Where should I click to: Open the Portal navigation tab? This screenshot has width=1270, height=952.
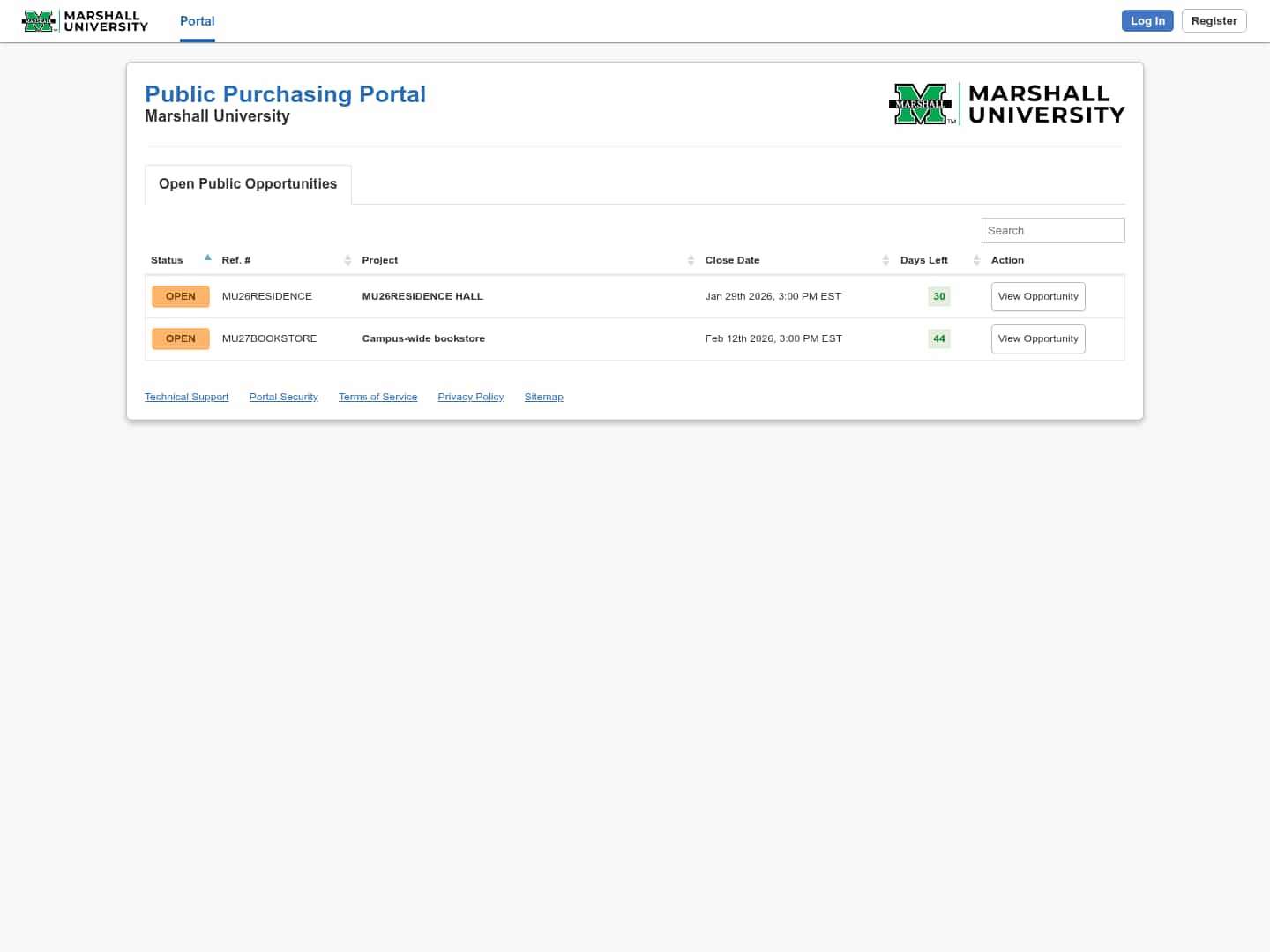(x=197, y=21)
